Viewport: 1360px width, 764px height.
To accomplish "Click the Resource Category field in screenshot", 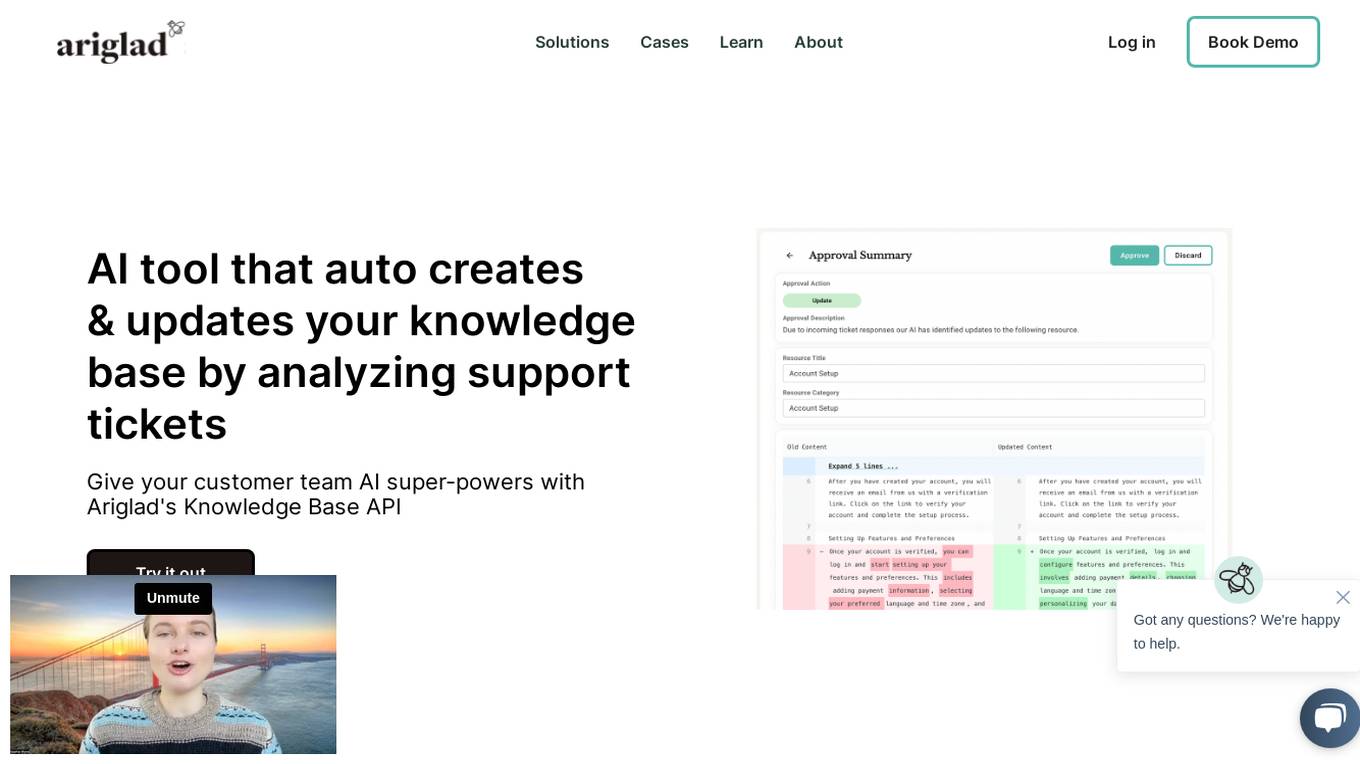I will coord(993,408).
